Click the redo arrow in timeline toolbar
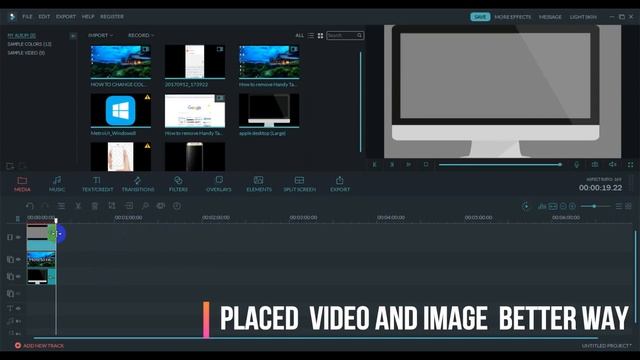640x360 pixels. 45,206
